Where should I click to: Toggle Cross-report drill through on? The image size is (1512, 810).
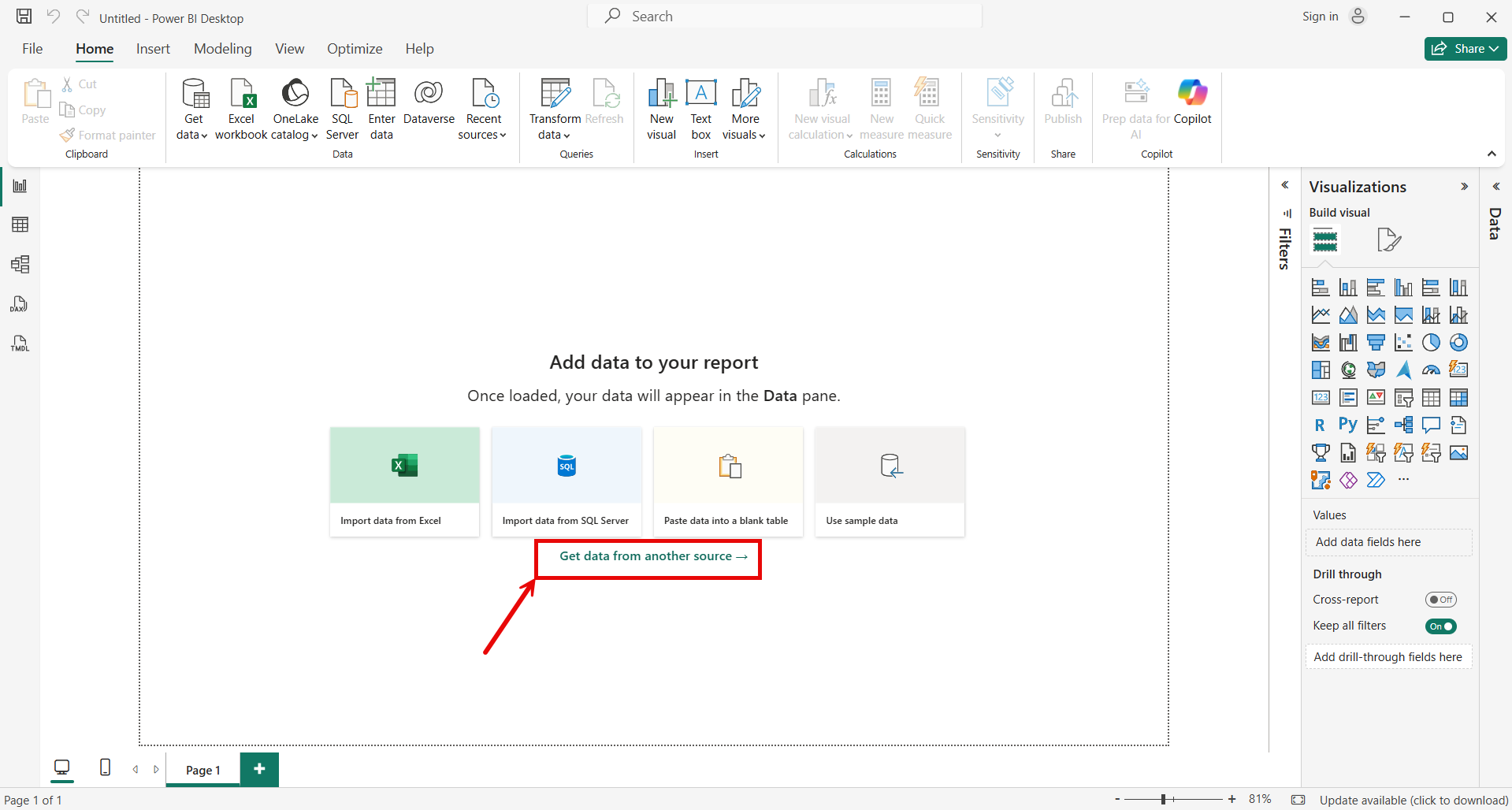[x=1442, y=599]
